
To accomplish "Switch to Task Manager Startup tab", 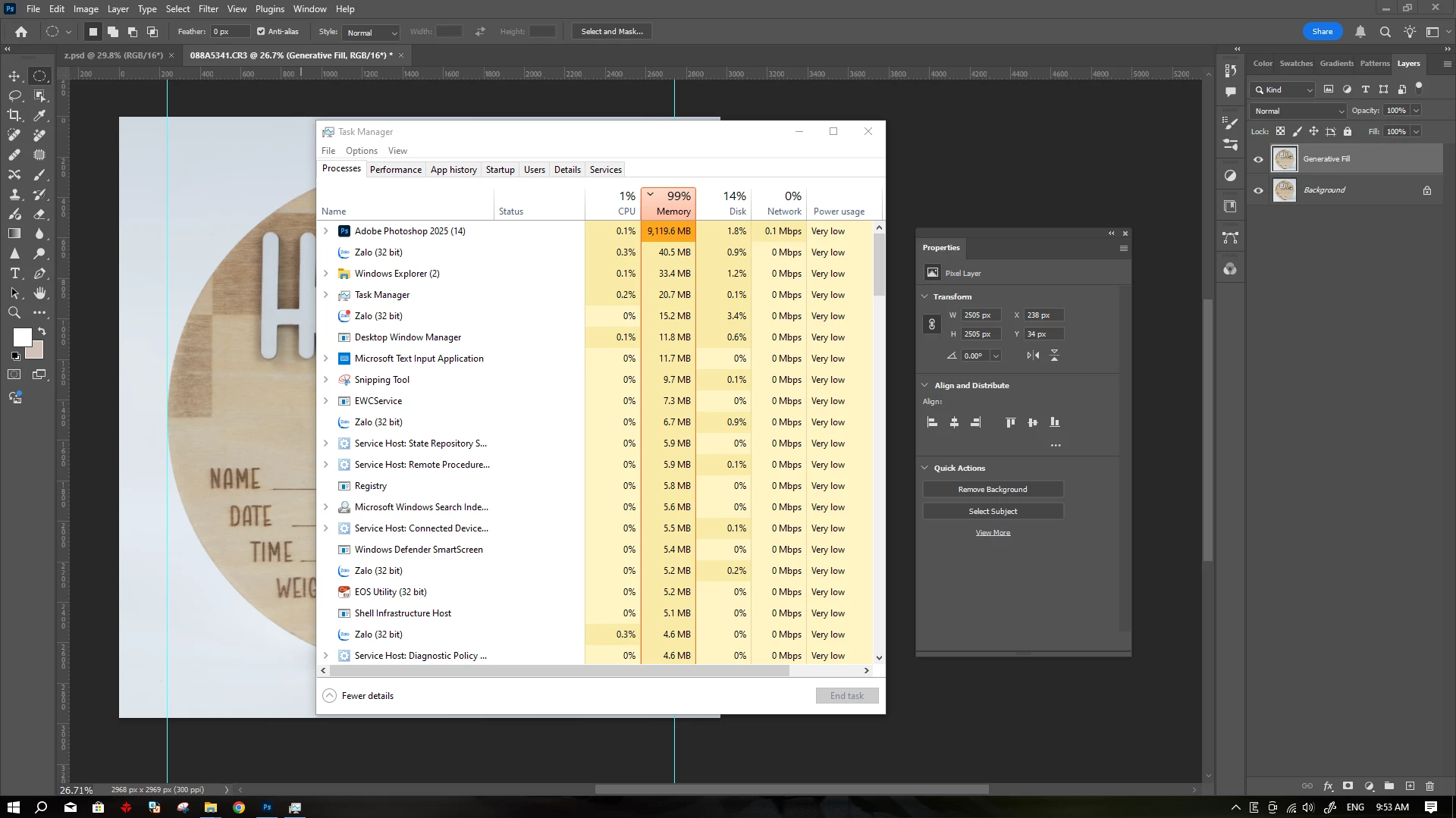I will [500, 170].
